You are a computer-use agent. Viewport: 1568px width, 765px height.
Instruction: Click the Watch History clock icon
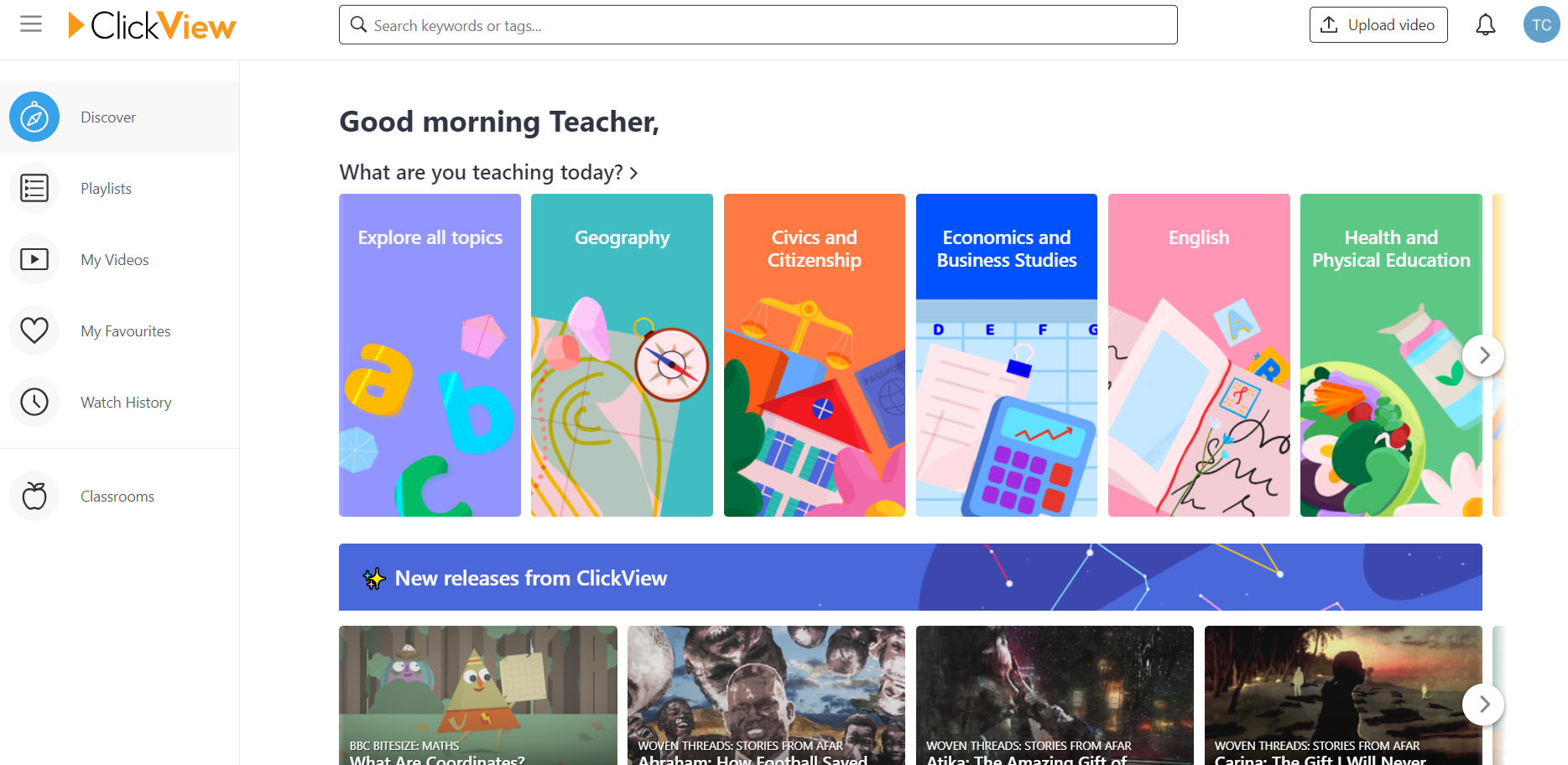(x=34, y=402)
